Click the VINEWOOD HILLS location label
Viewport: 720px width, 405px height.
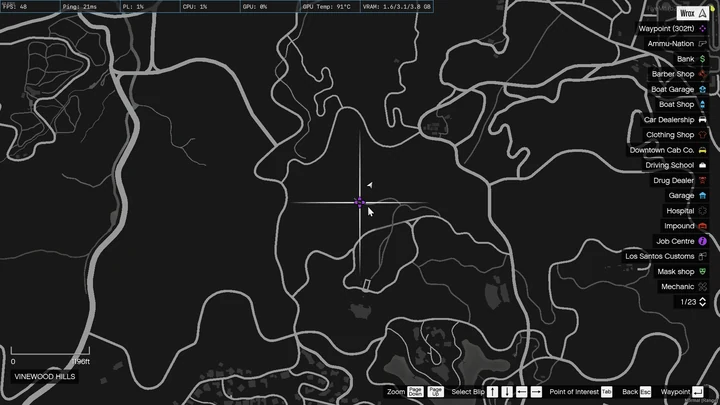(x=45, y=377)
